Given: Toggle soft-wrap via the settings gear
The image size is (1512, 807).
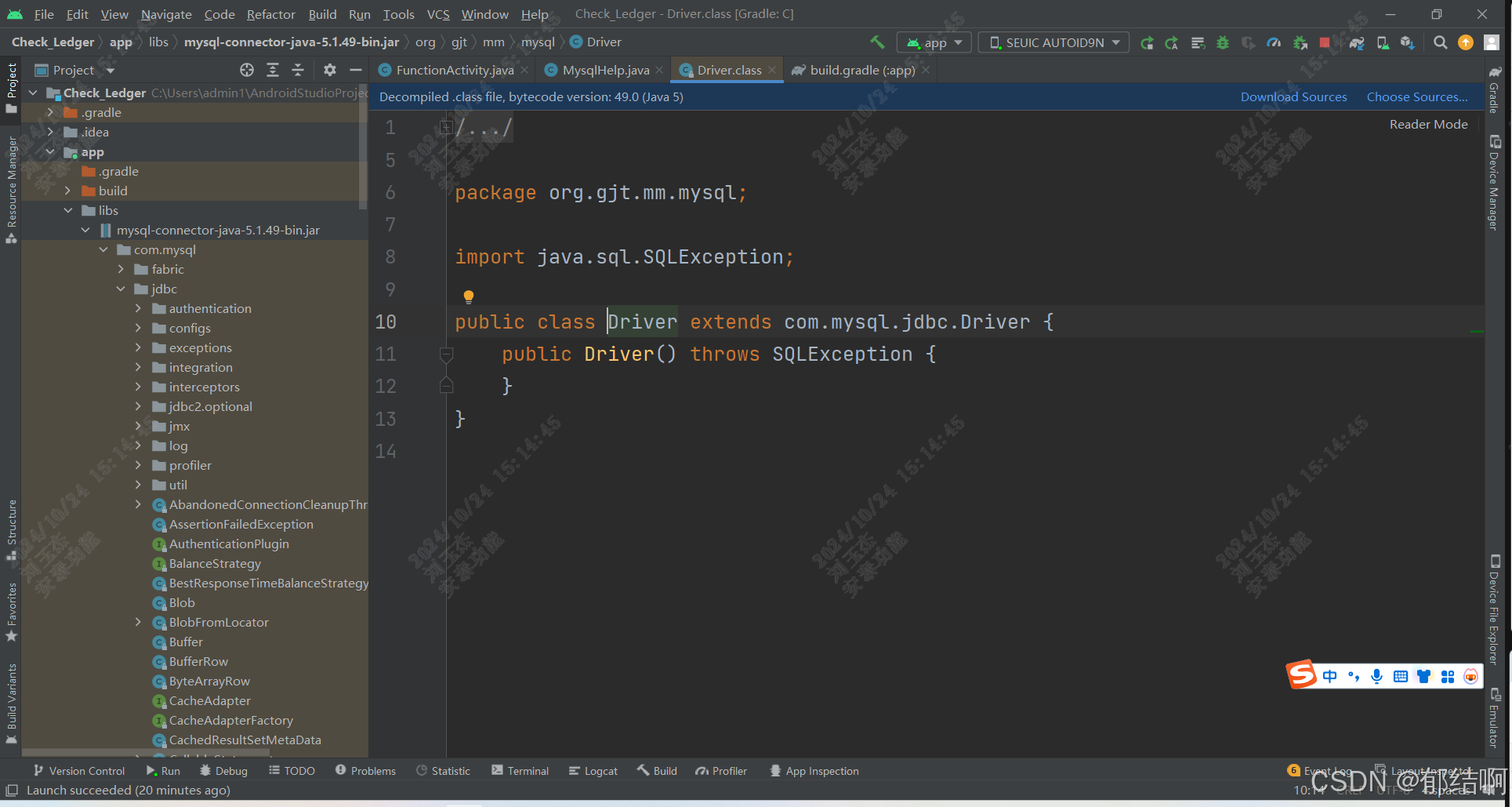Looking at the screenshot, I should pyautogui.click(x=329, y=69).
